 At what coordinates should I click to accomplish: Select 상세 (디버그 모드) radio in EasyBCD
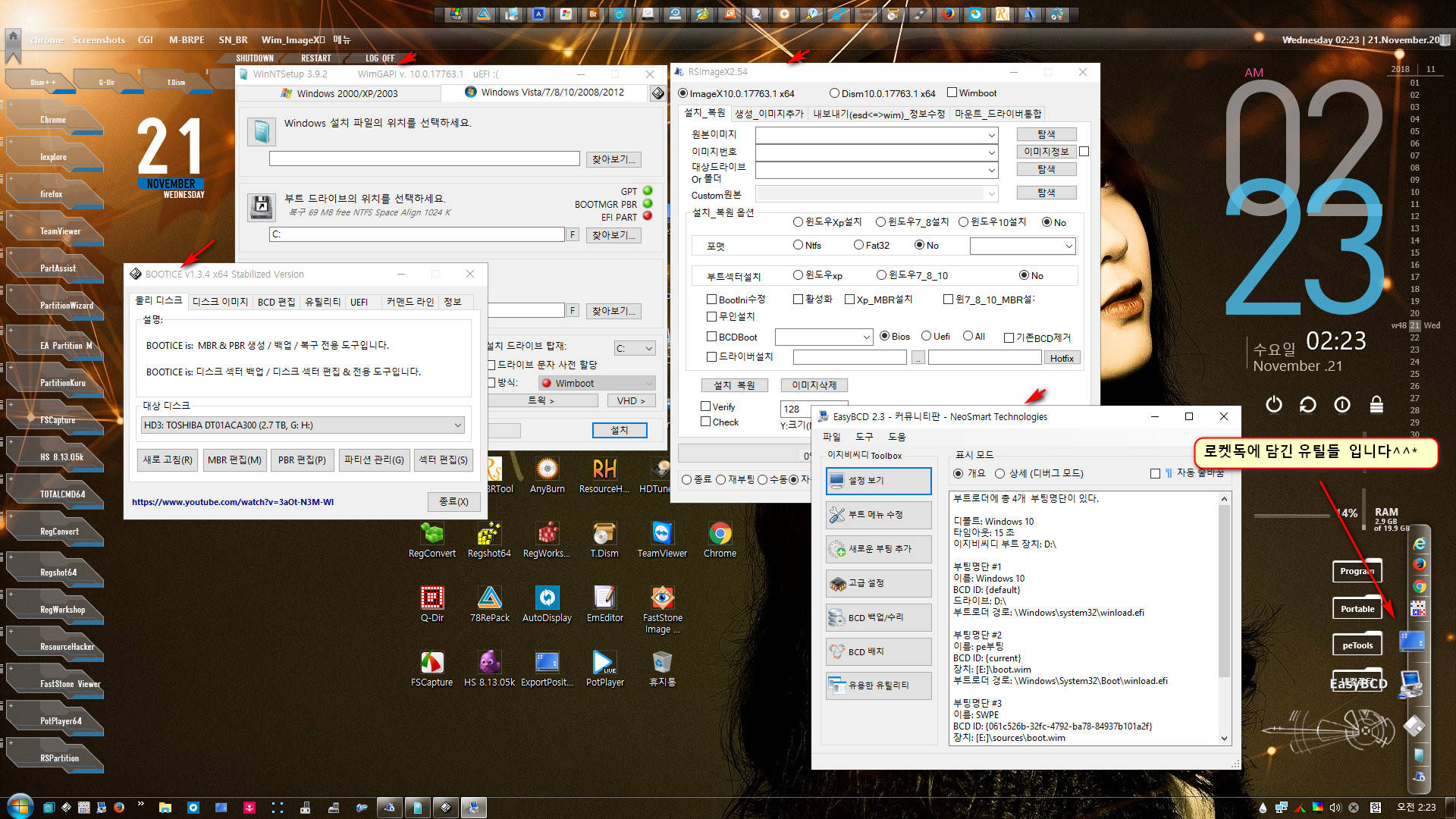(999, 473)
